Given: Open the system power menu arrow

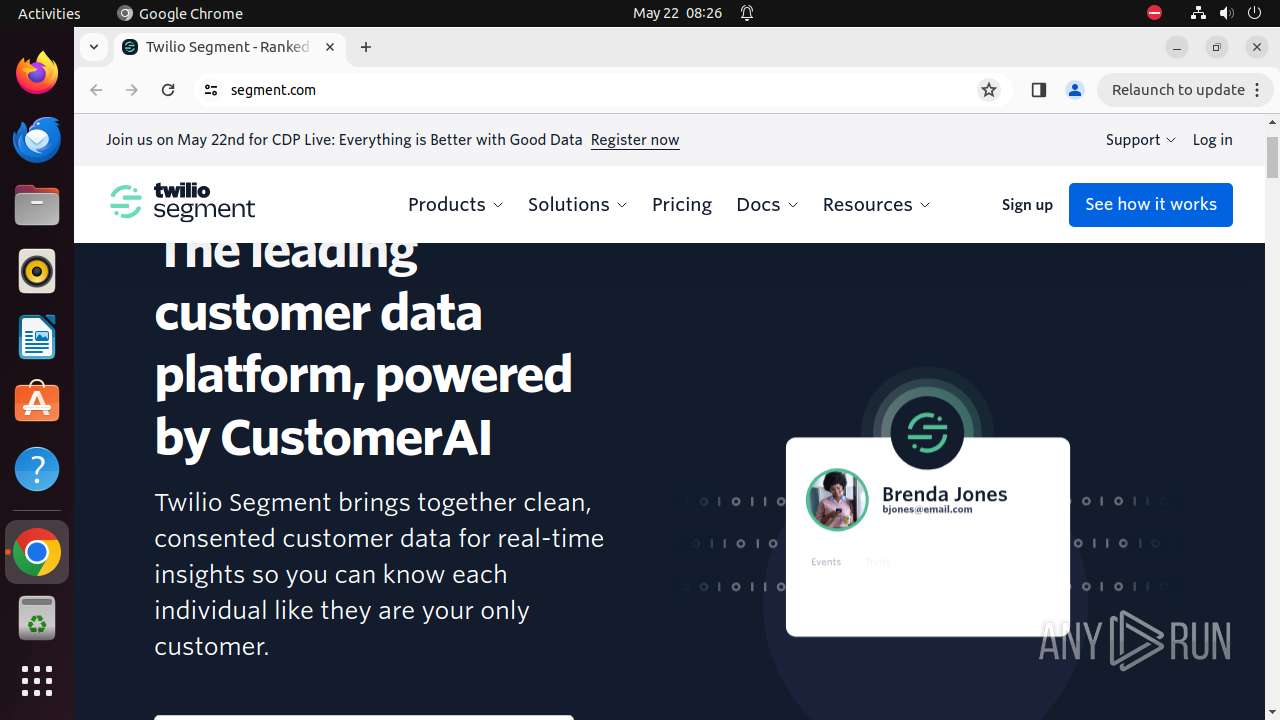Looking at the screenshot, I should coord(1254,13).
